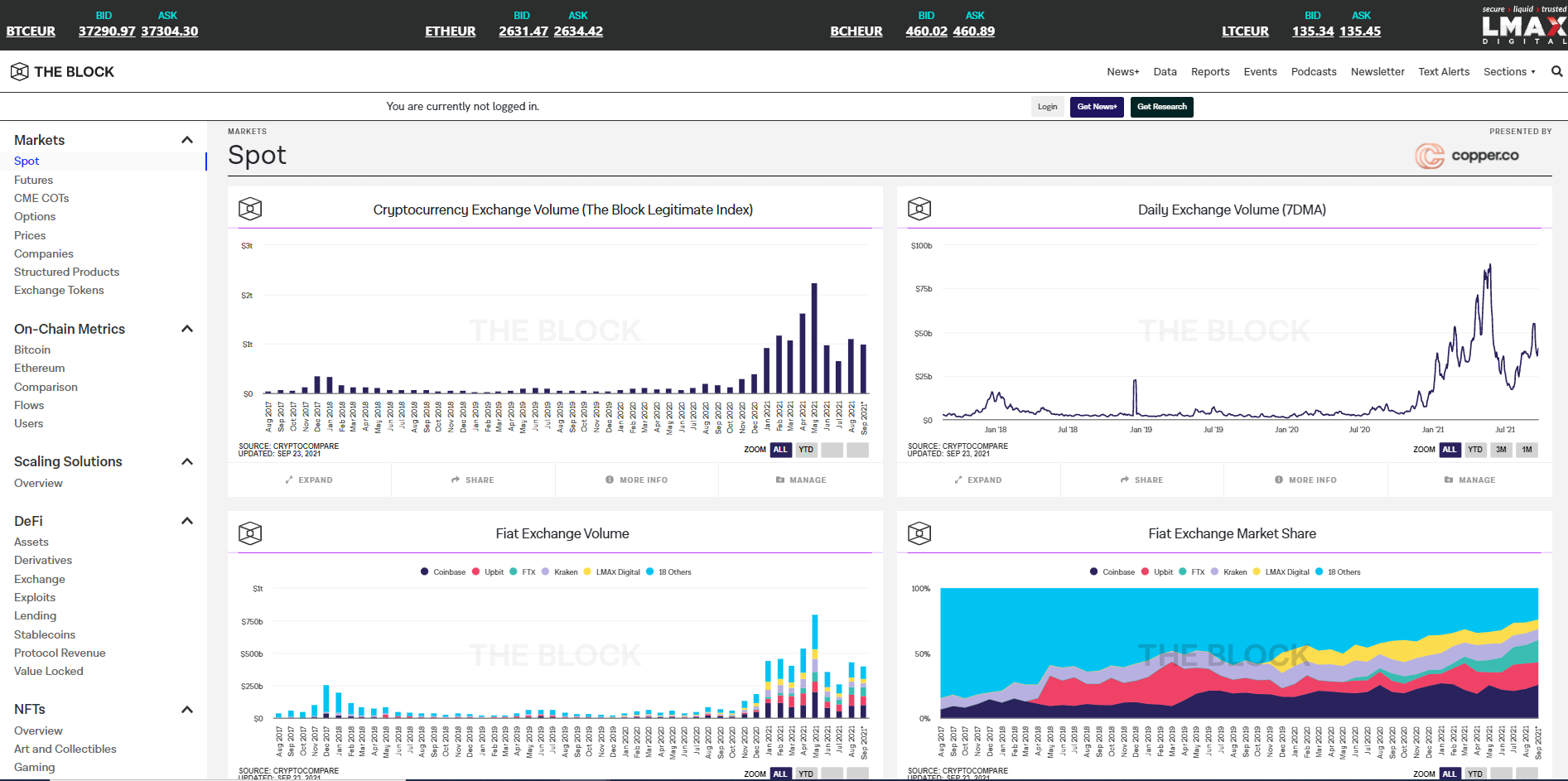Open the BTCEUR ticker link
The image size is (1568, 781).
click(x=31, y=31)
